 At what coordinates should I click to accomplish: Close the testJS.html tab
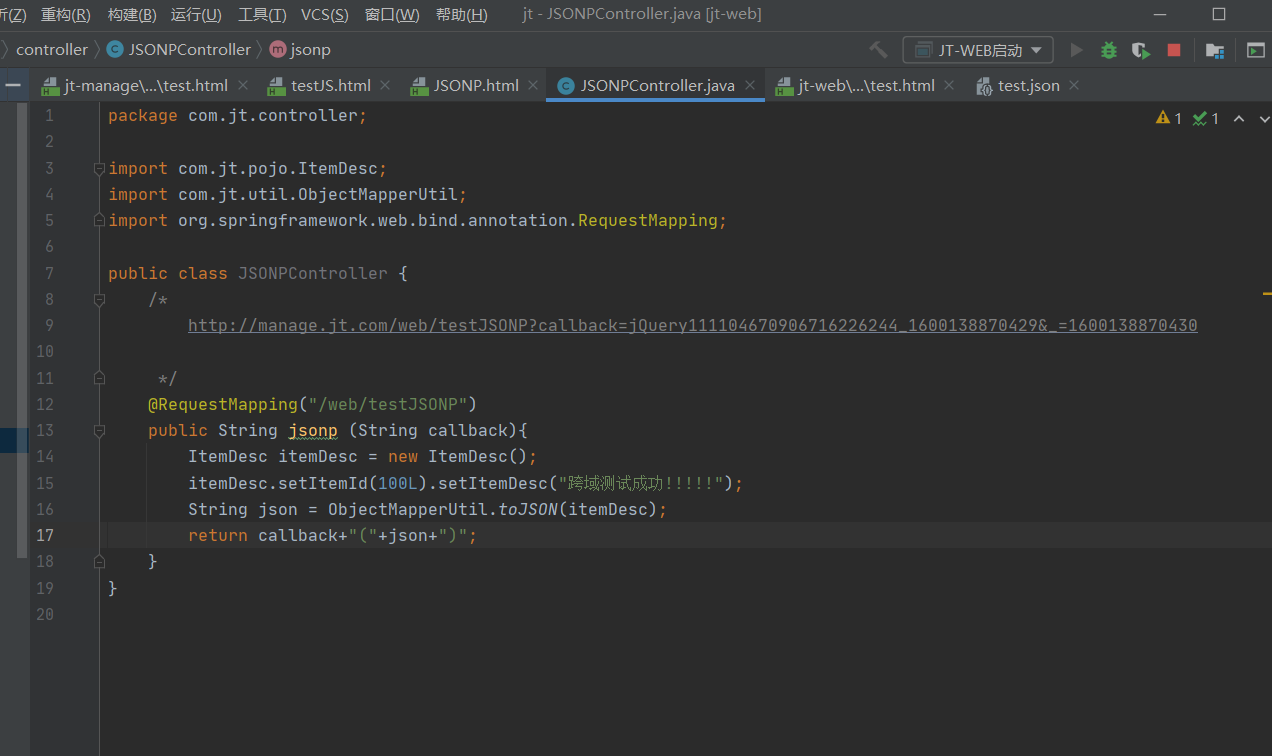click(385, 85)
